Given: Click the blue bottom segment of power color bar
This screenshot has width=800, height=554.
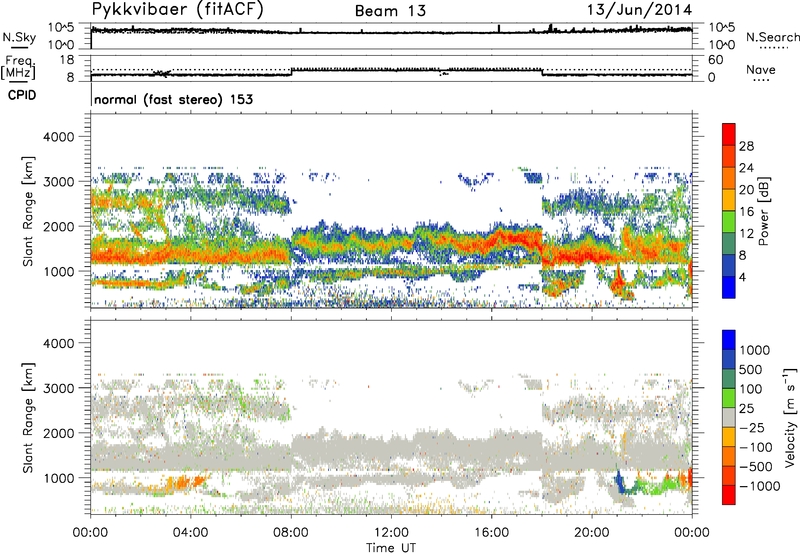Looking at the screenshot, I should [x=729, y=288].
